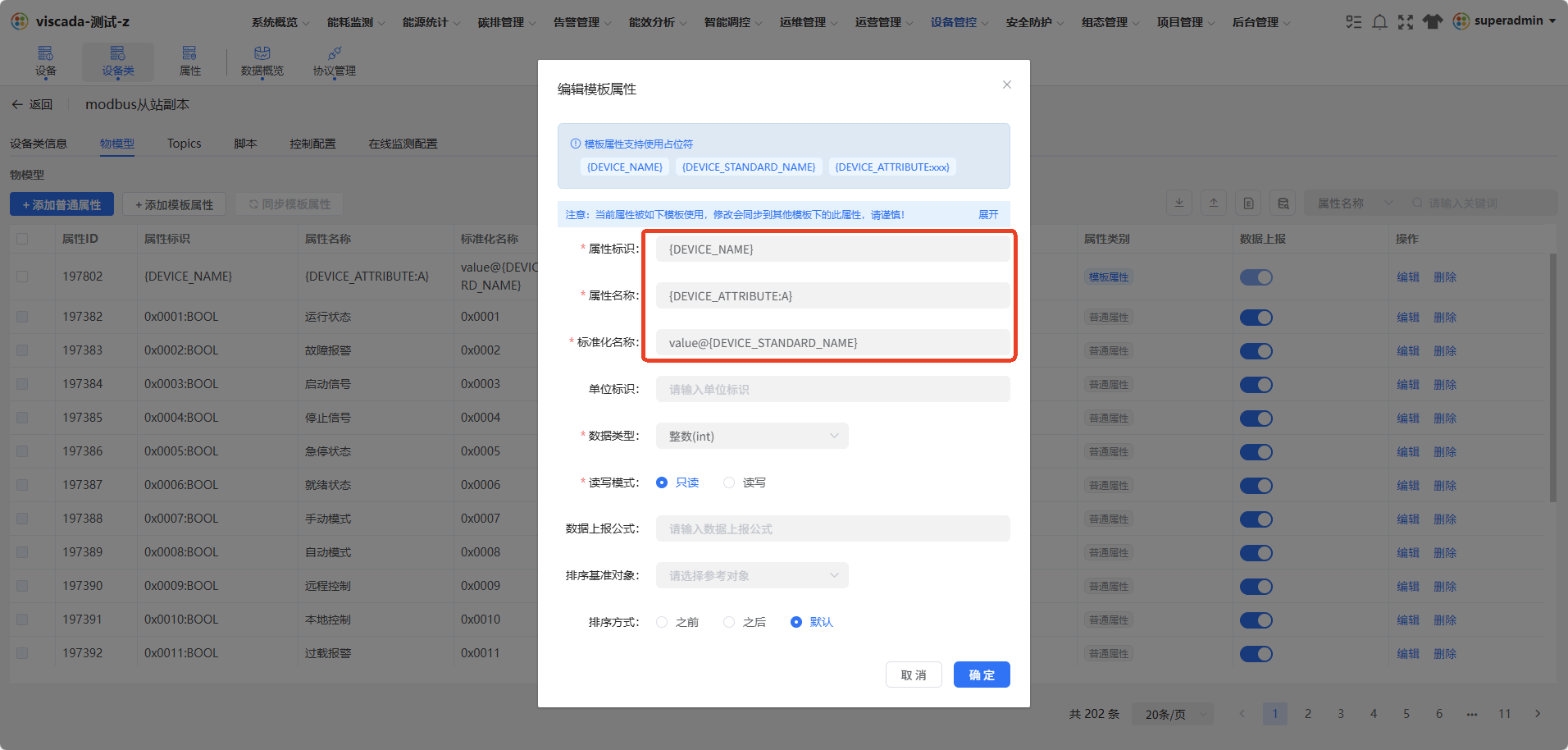Click the 标准化名称 input field
1568x750 pixels.
pos(832,342)
